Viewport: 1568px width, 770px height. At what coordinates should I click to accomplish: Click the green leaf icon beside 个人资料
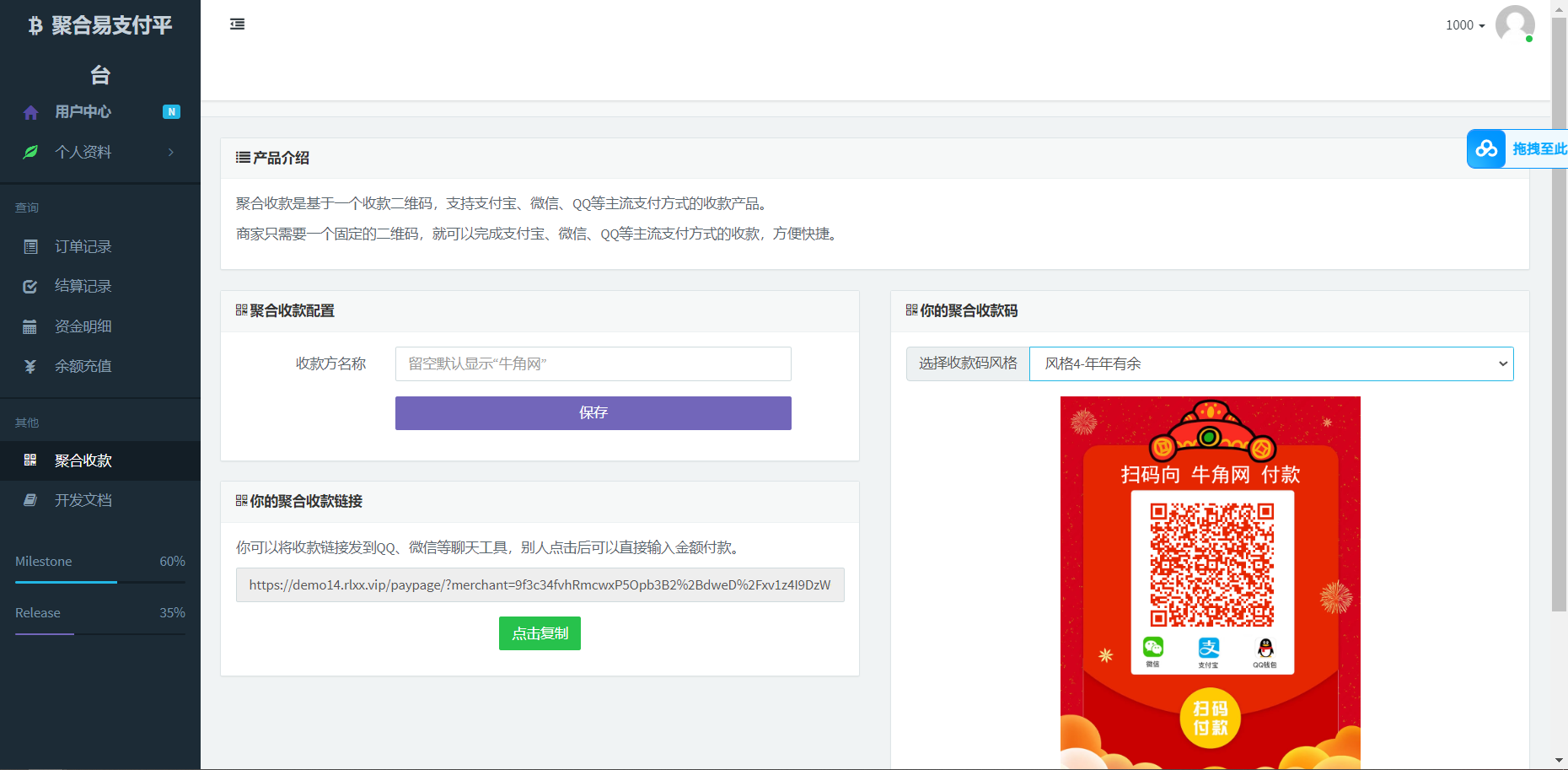pyautogui.click(x=30, y=152)
